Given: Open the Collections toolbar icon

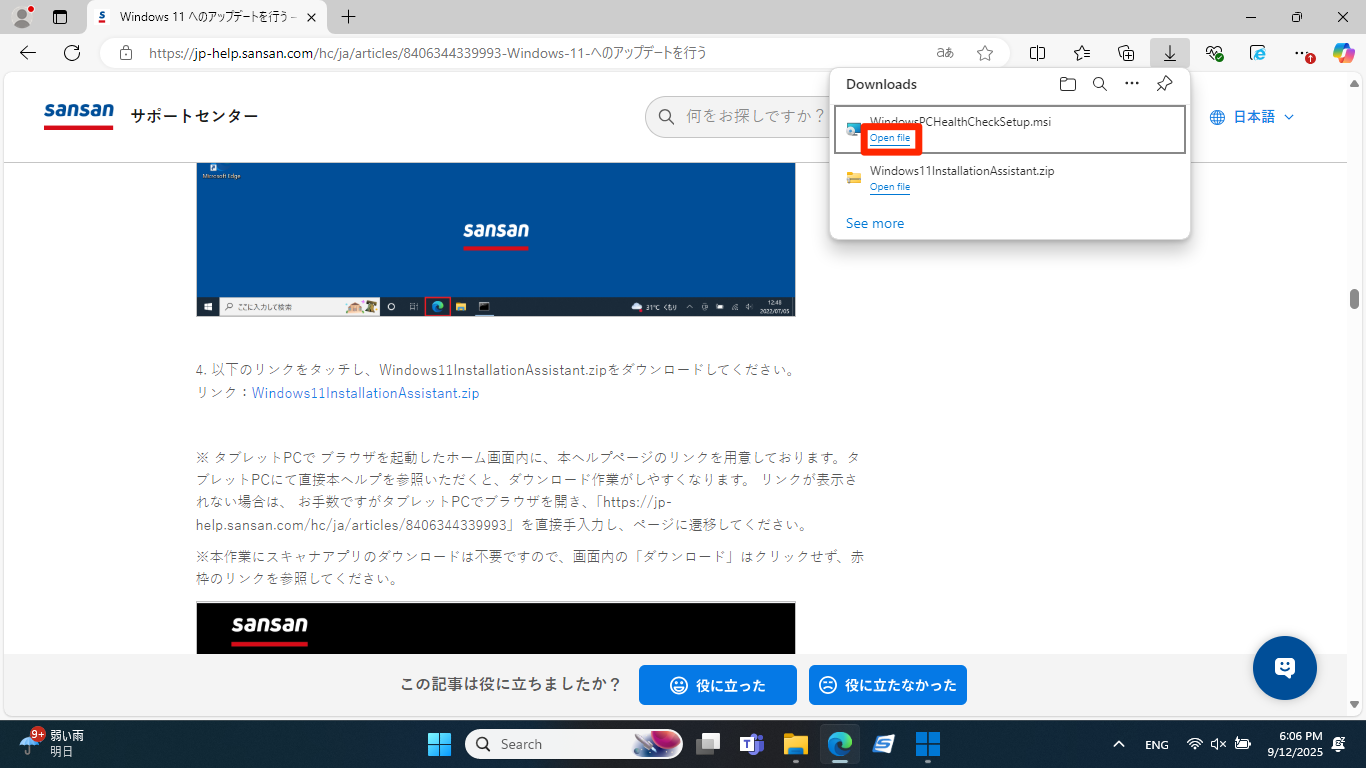Looking at the screenshot, I should point(1126,53).
